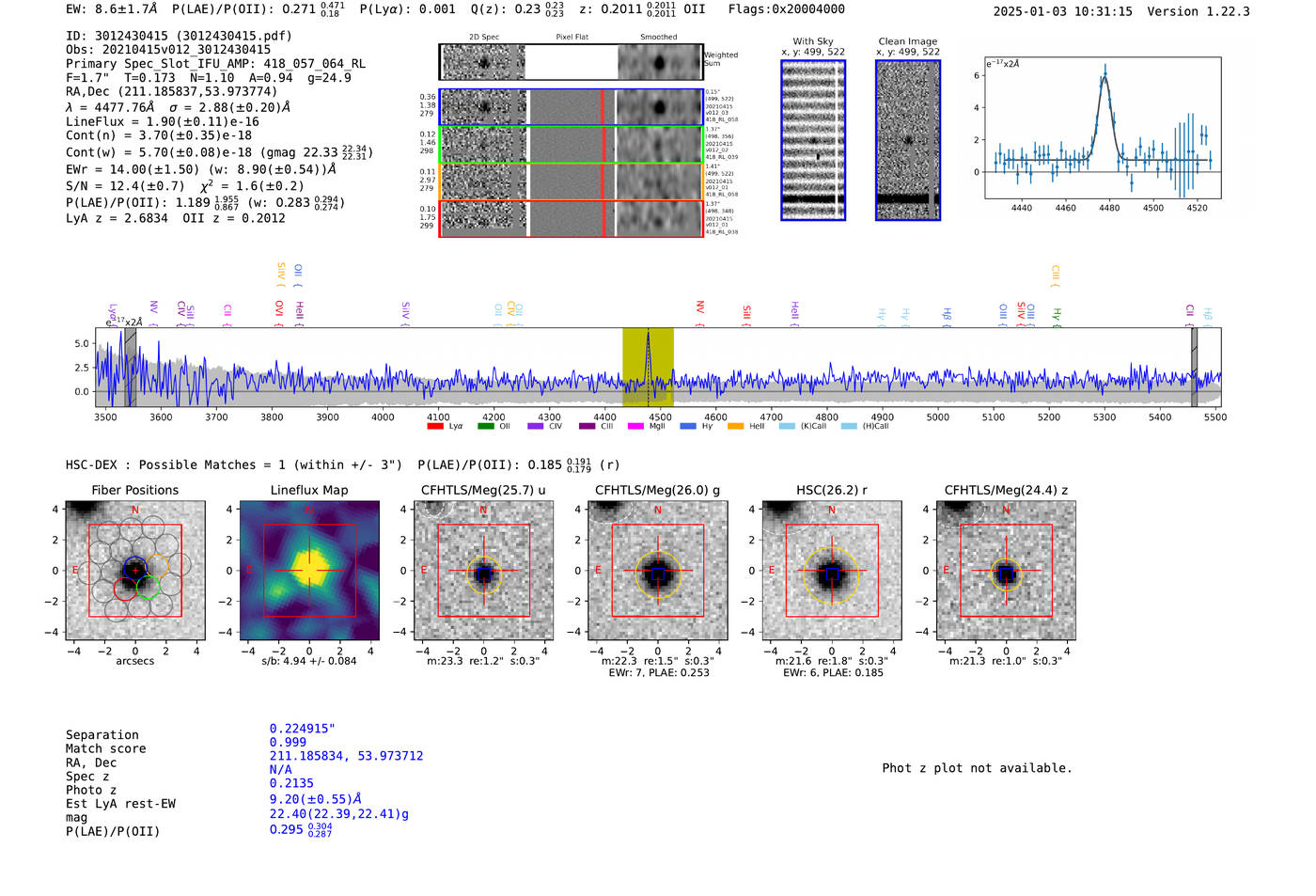The image size is (1316, 896).
Task: Click the orange fiber circle in Fiber Positions
Action: tap(157, 566)
